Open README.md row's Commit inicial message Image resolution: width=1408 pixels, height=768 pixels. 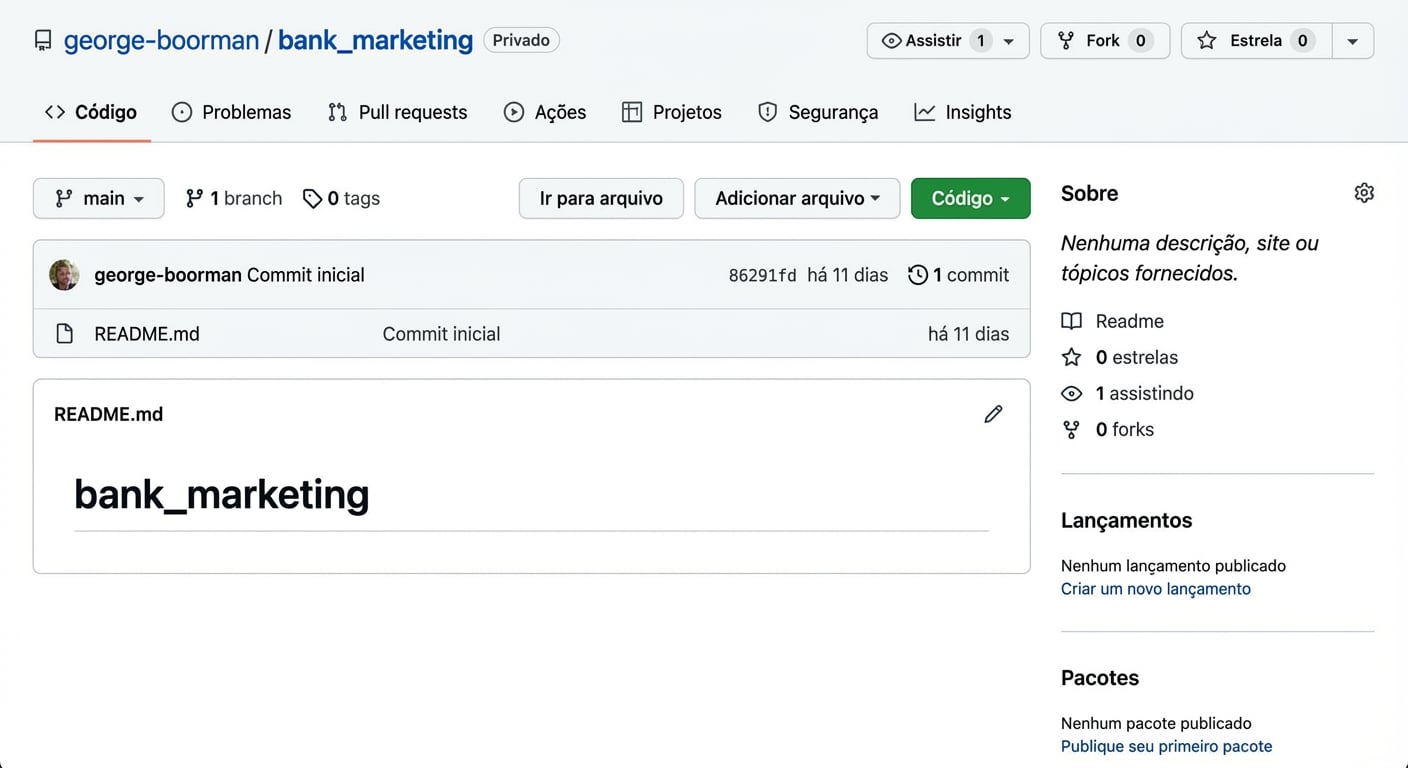click(441, 334)
